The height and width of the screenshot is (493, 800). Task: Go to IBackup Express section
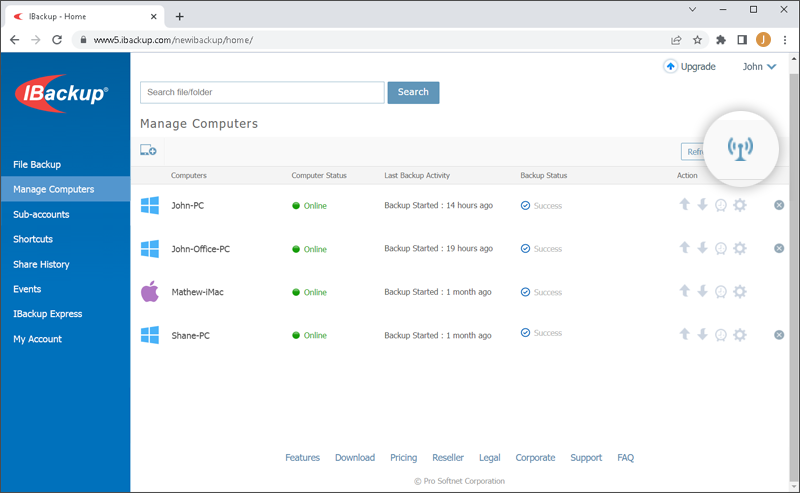[x=47, y=314]
